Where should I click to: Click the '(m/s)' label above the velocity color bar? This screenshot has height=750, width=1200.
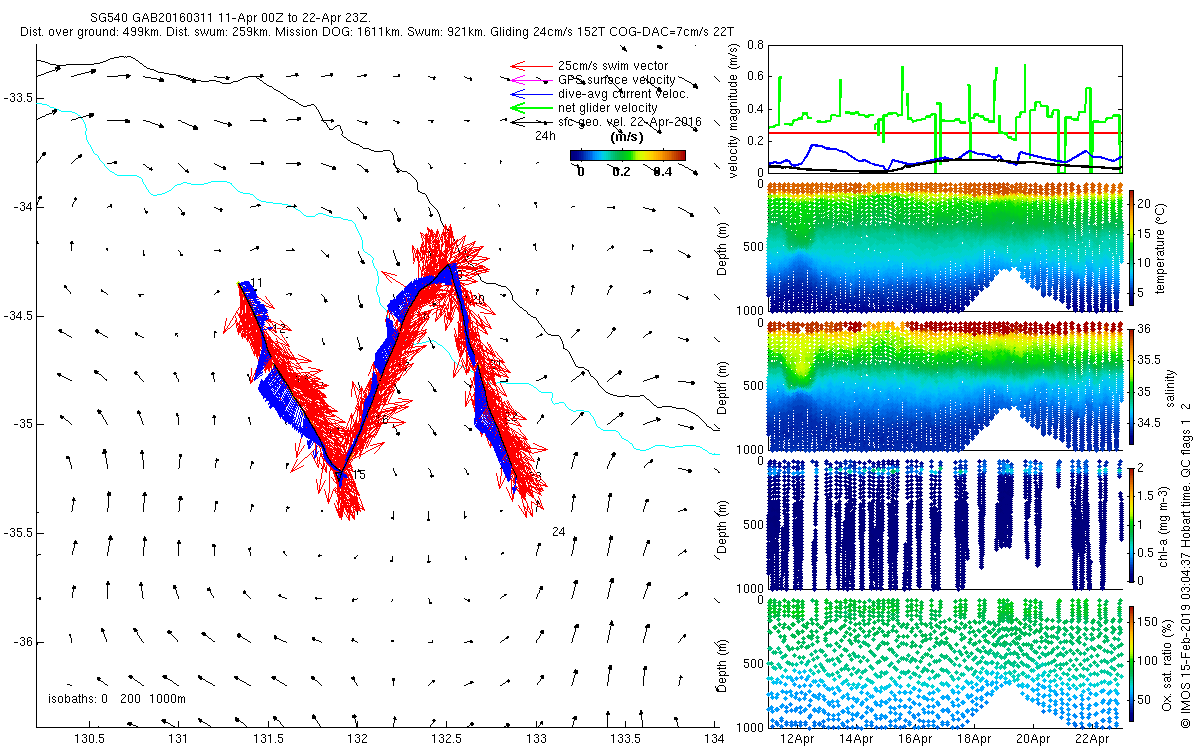(626, 138)
